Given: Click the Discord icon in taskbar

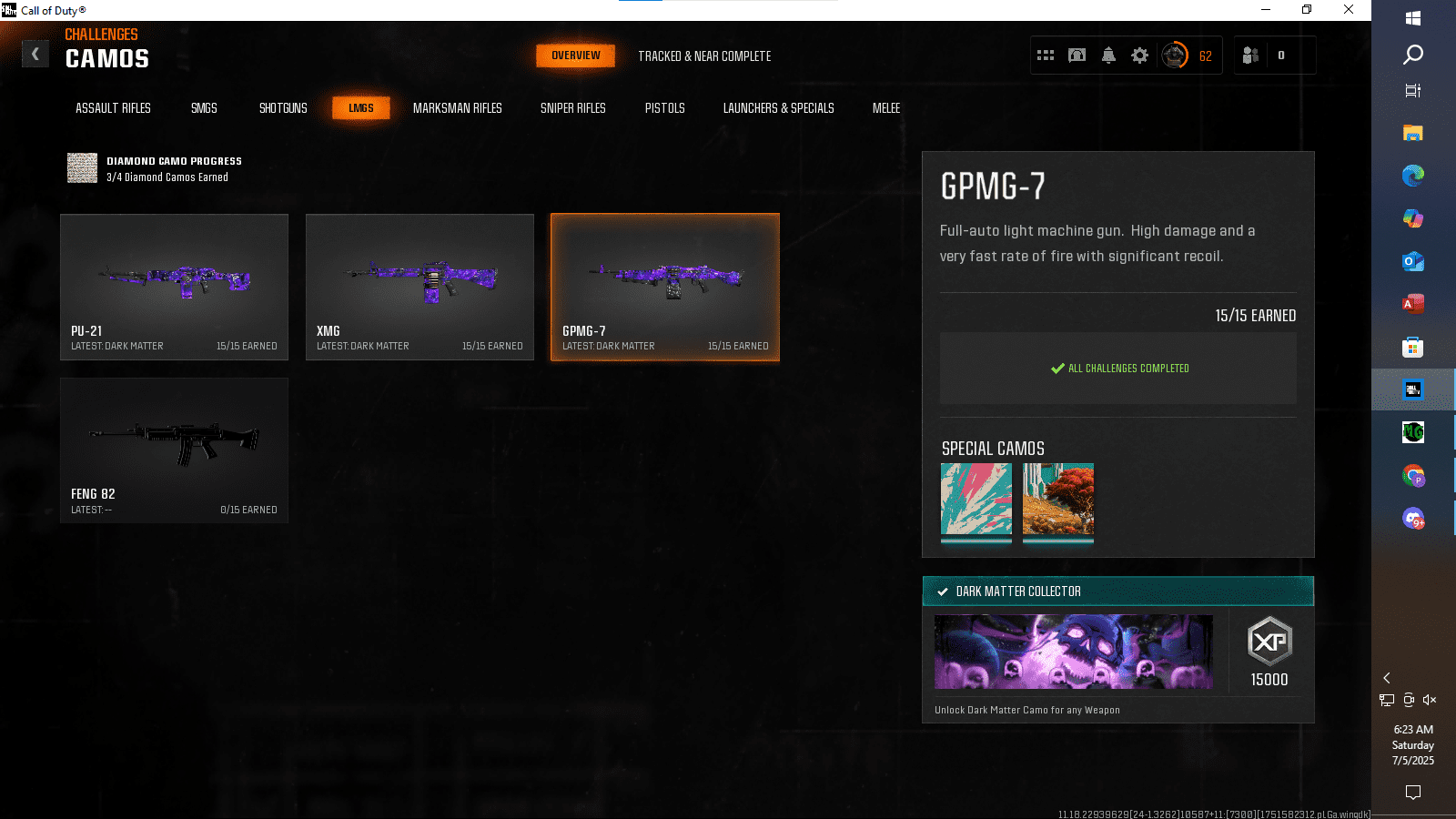Looking at the screenshot, I should (x=1412, y=519).
